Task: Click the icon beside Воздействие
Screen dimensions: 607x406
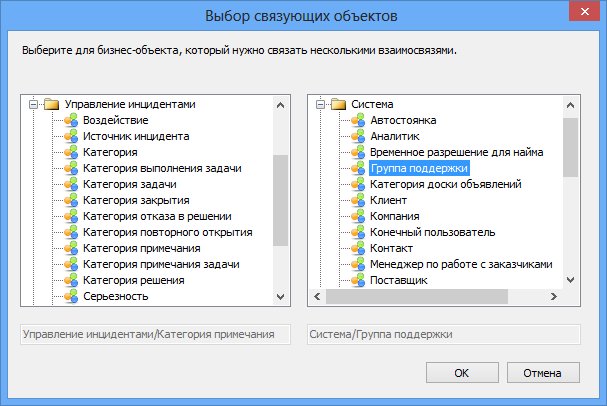Action: [71, 120]
